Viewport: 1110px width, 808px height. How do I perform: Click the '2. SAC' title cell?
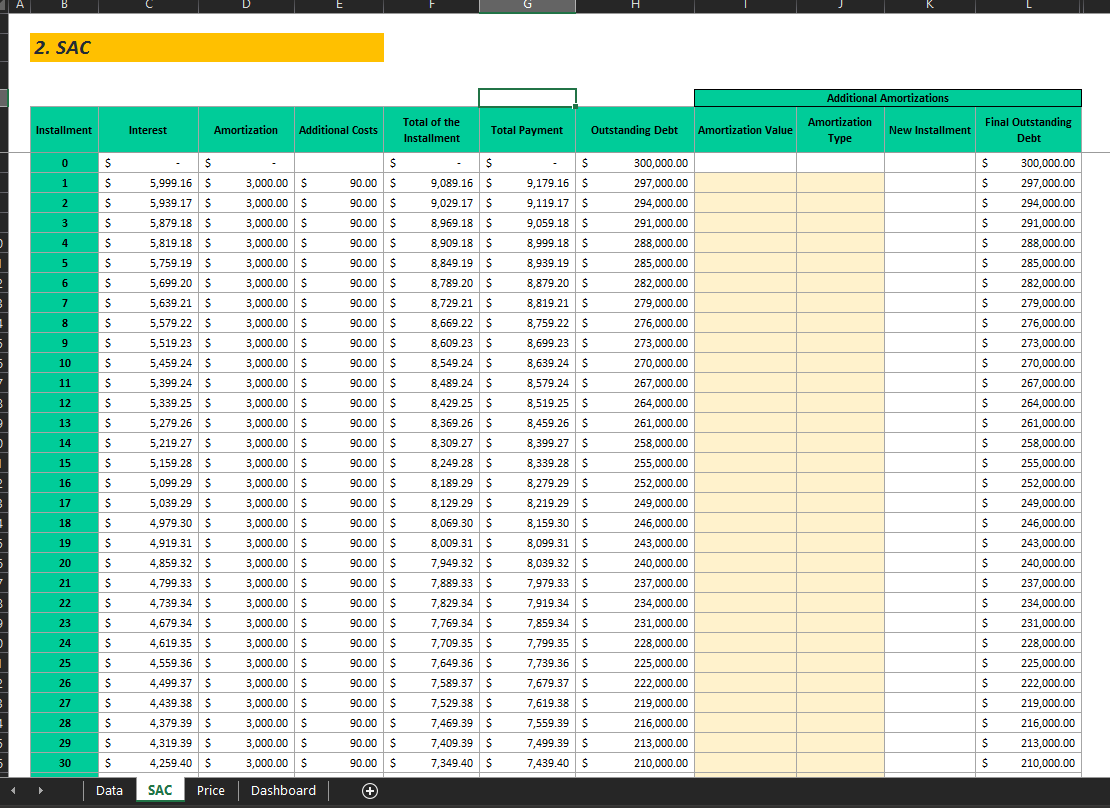[x=207, y=47]
